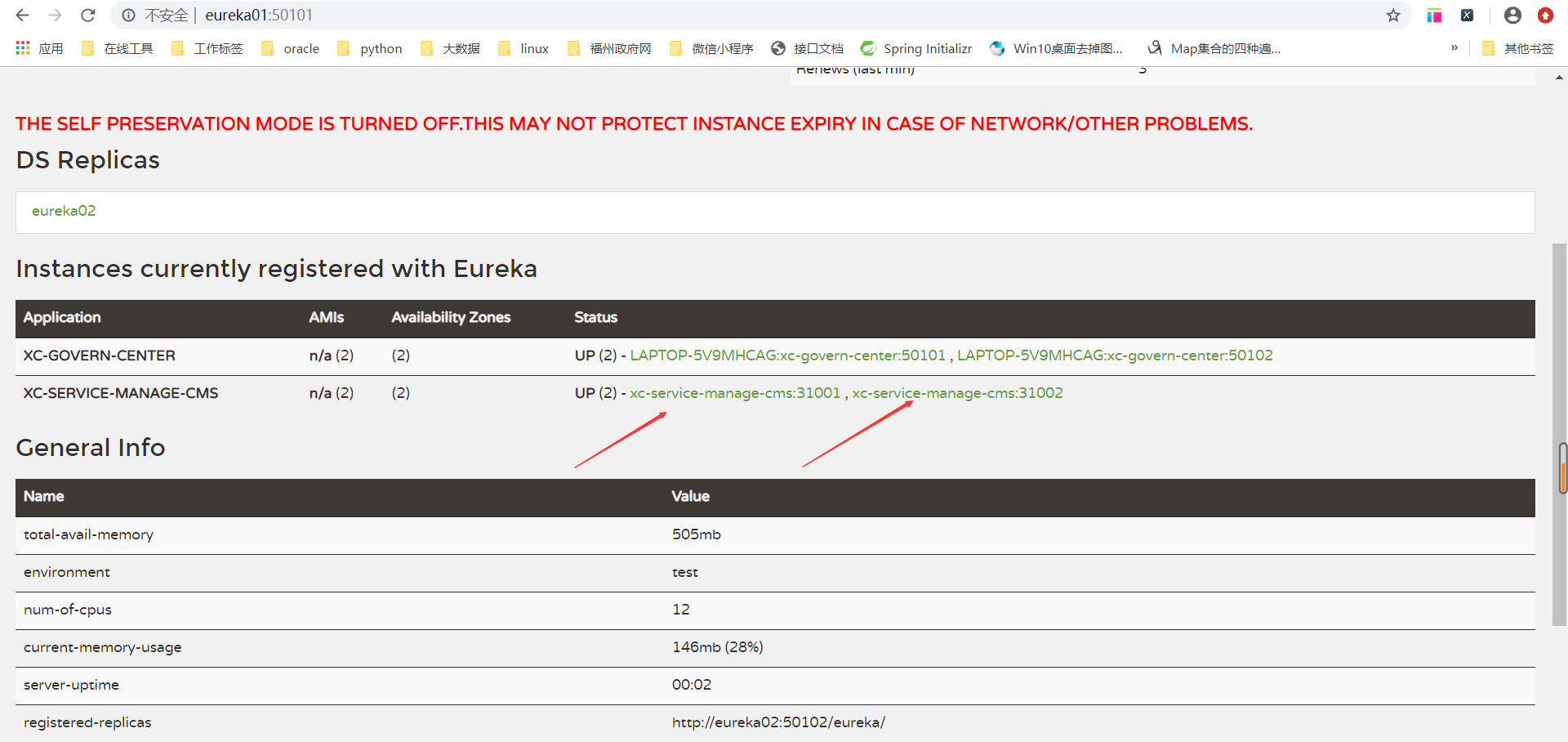
Task: Open the 在线工具 bookmark folder
Action: (118, 48)
